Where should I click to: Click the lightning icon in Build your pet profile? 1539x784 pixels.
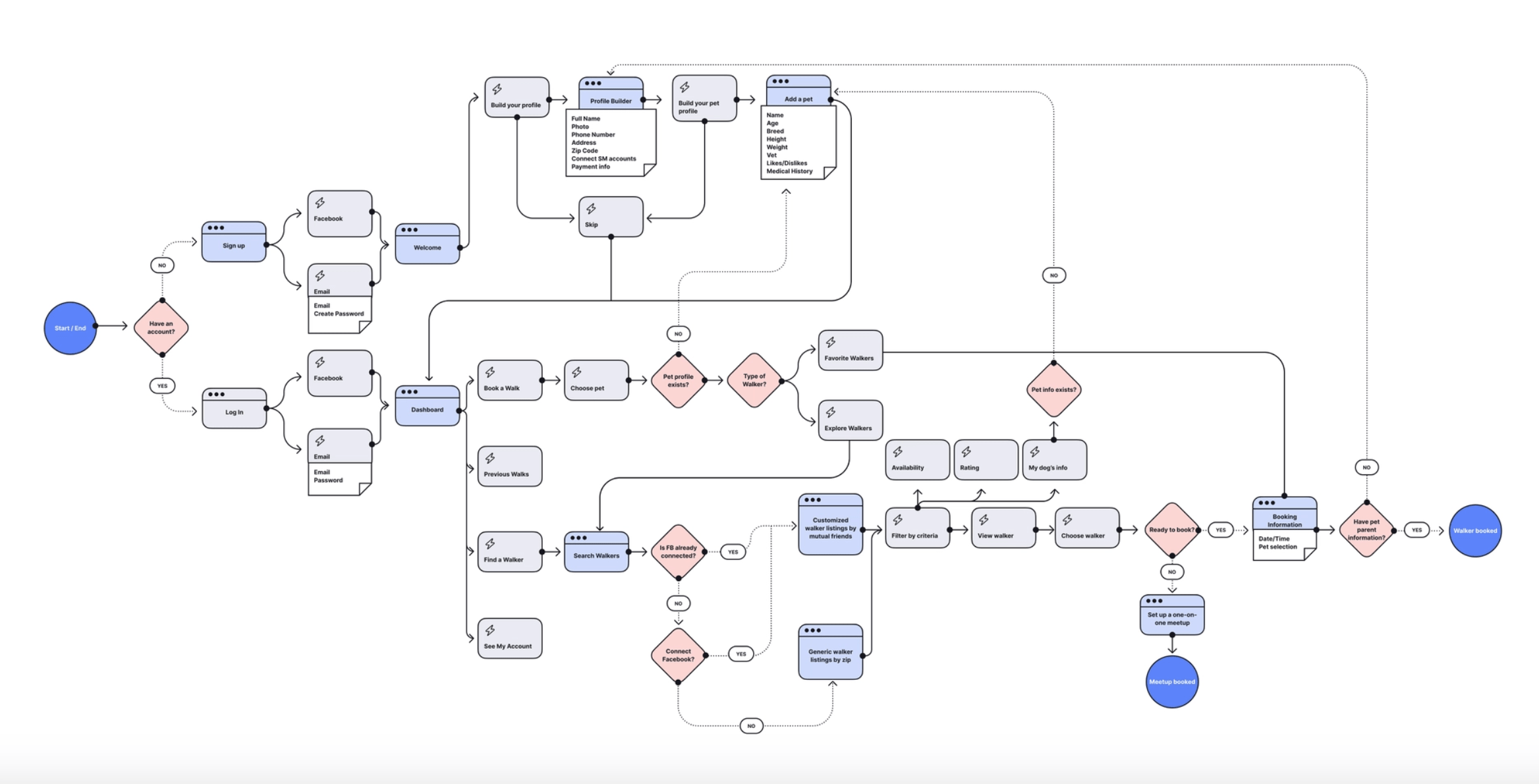[685, 87]
